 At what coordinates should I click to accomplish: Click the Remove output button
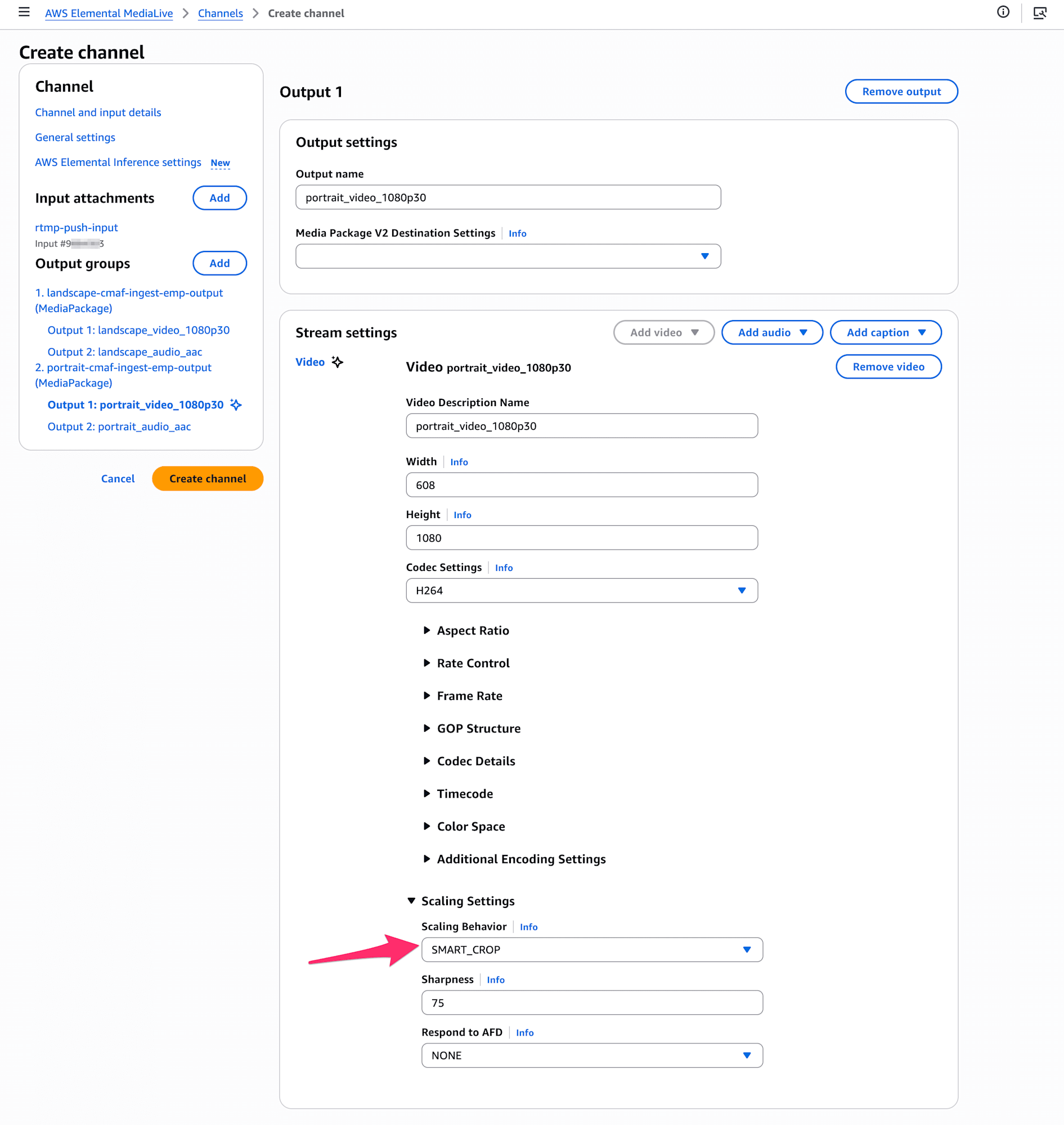pyautogui.click(x=901, y=91)
